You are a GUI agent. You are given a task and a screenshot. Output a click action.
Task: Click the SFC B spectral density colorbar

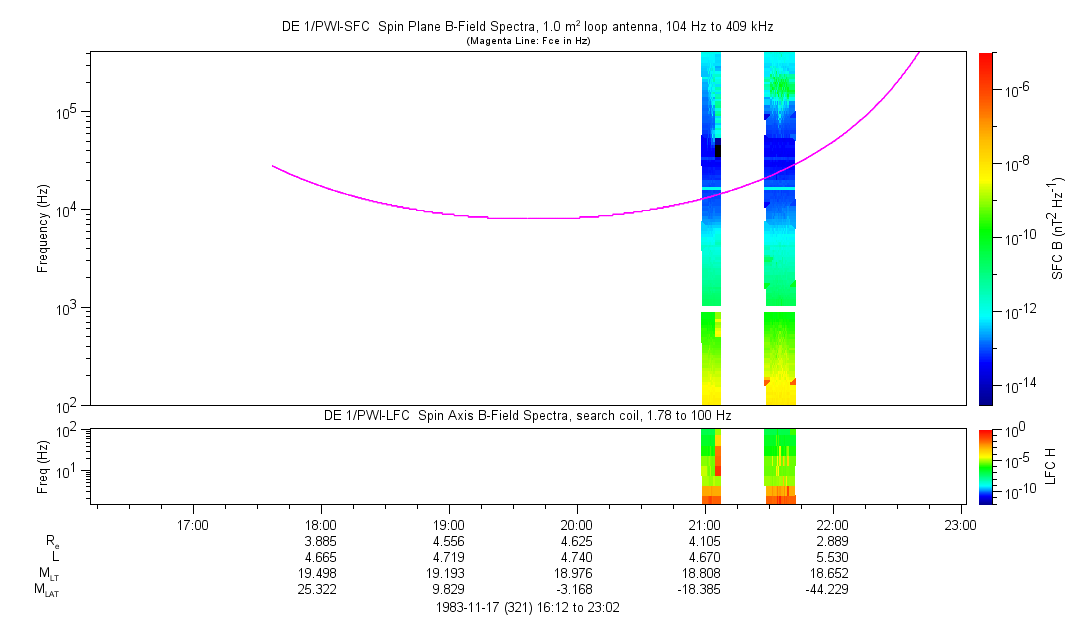986,228
